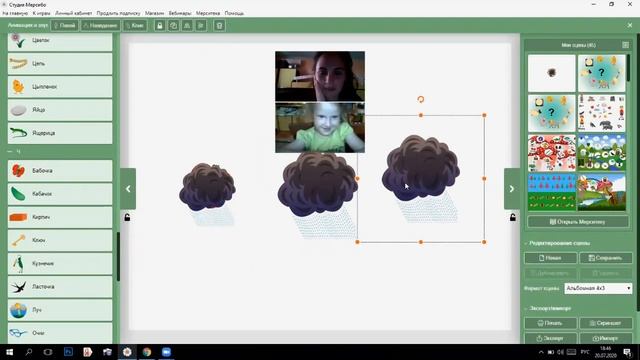Open the Мерситека menu
This screenshot has height=360, width=640.
point(208,13)
